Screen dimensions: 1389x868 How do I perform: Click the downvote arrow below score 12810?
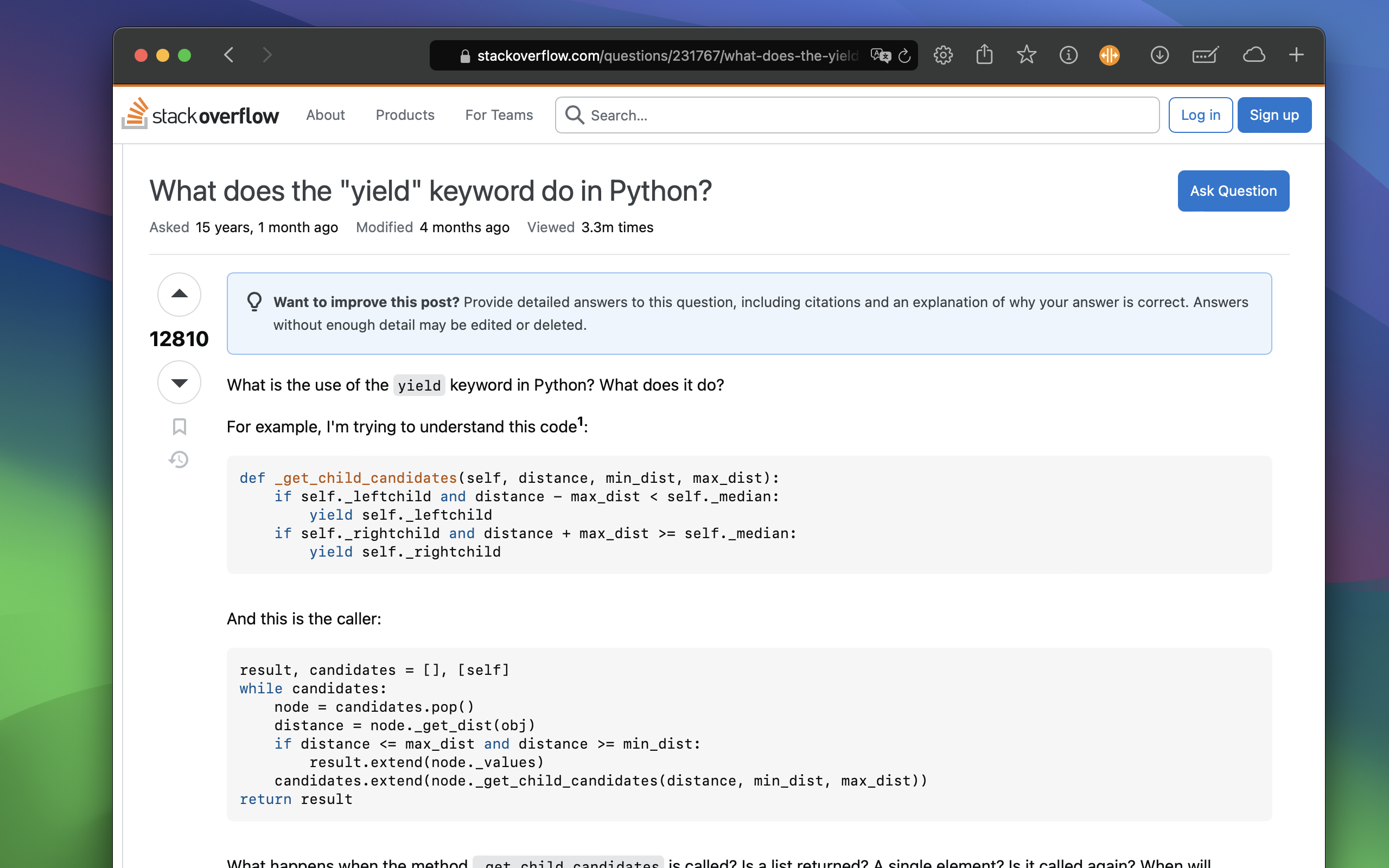pyautogui.click(x=179, y=383)
